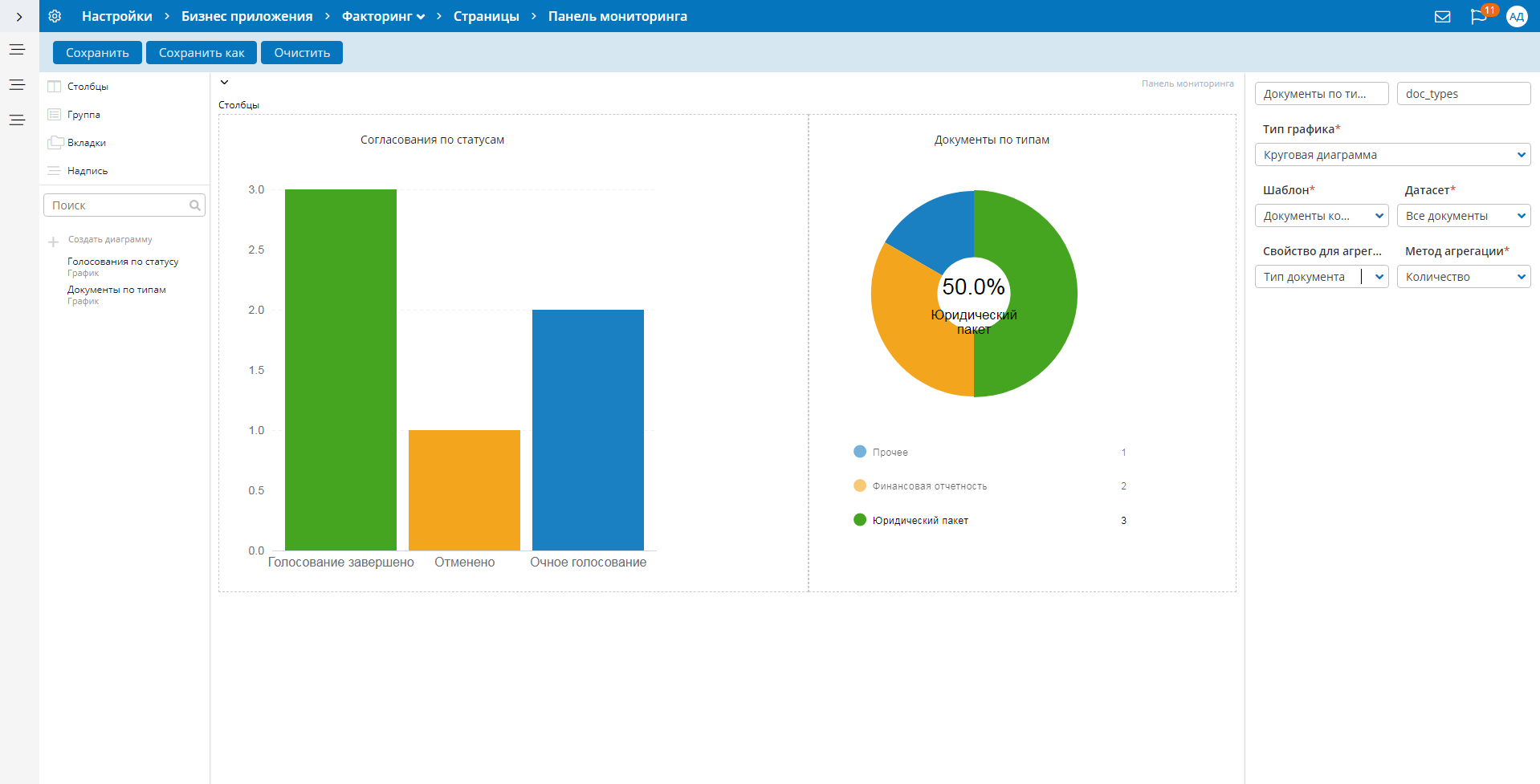Click the orange Отменено bar

click(464, 490)
